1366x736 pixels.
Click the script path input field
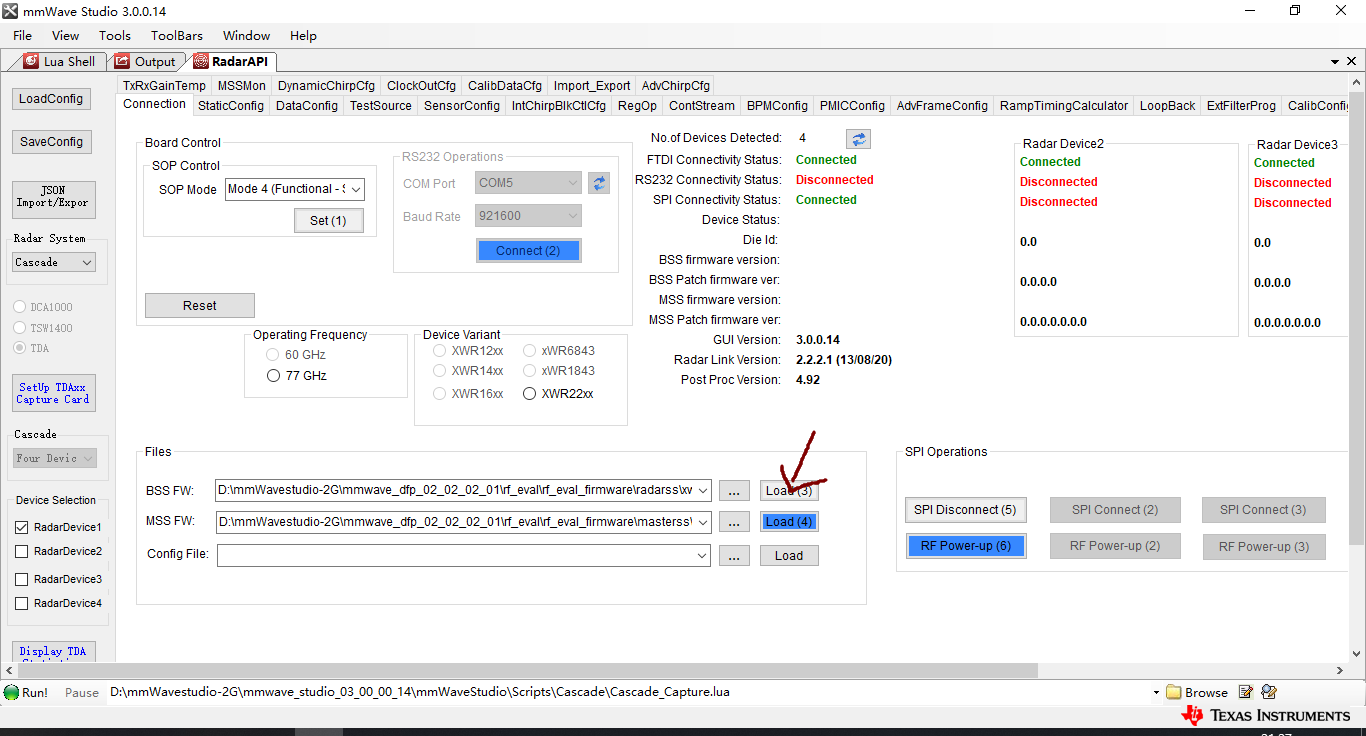626,692
